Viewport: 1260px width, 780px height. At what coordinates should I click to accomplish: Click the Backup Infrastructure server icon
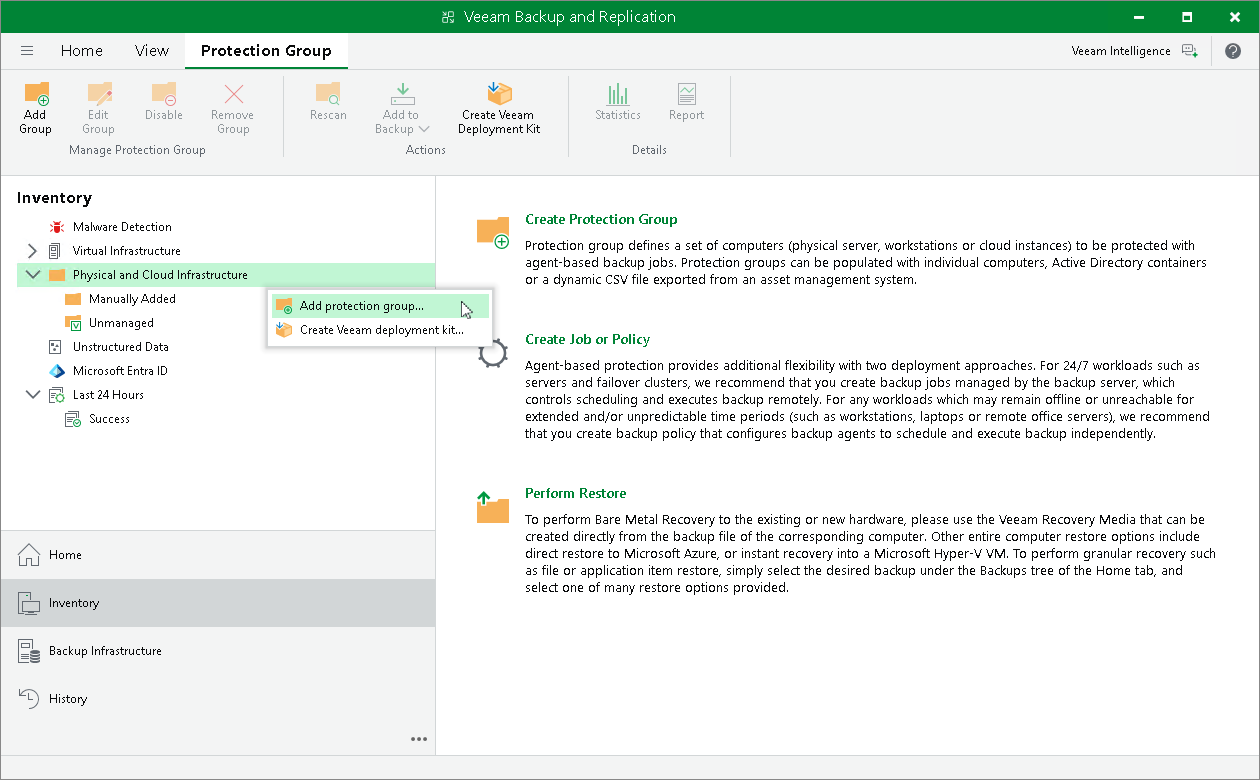[x=29, y=651]
